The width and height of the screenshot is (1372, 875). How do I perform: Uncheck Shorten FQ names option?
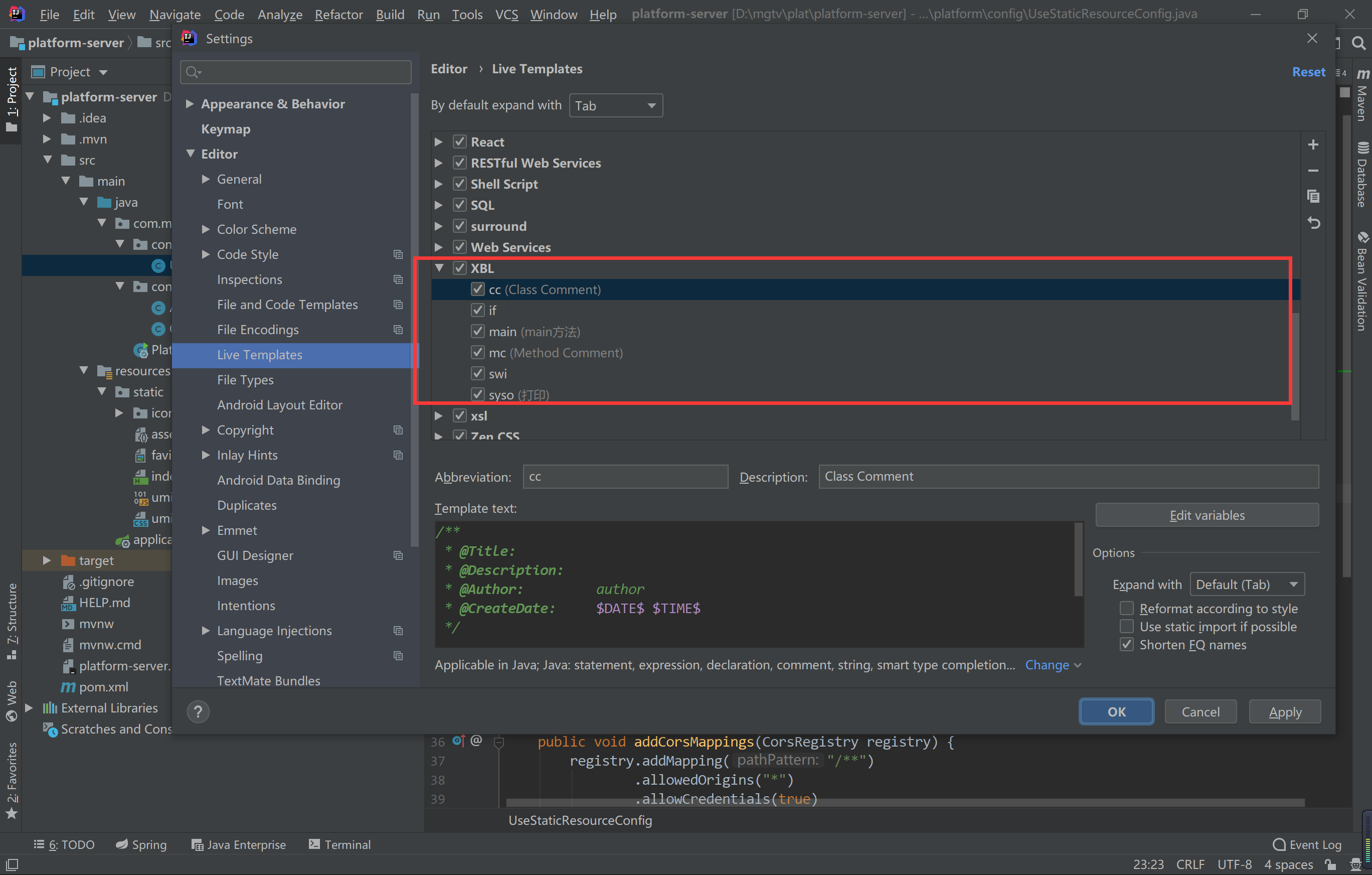tap(1126, 644)
